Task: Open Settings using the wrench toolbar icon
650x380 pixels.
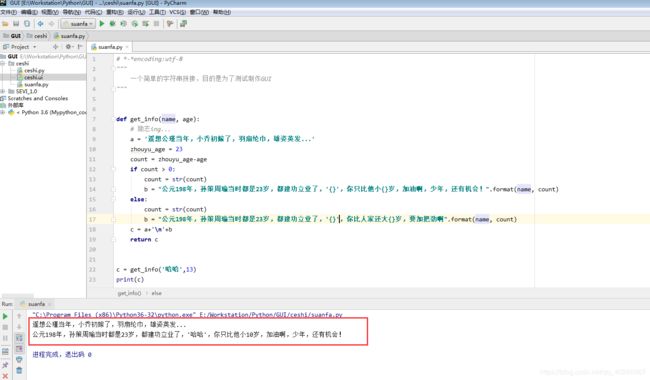Action: point(170,24)
